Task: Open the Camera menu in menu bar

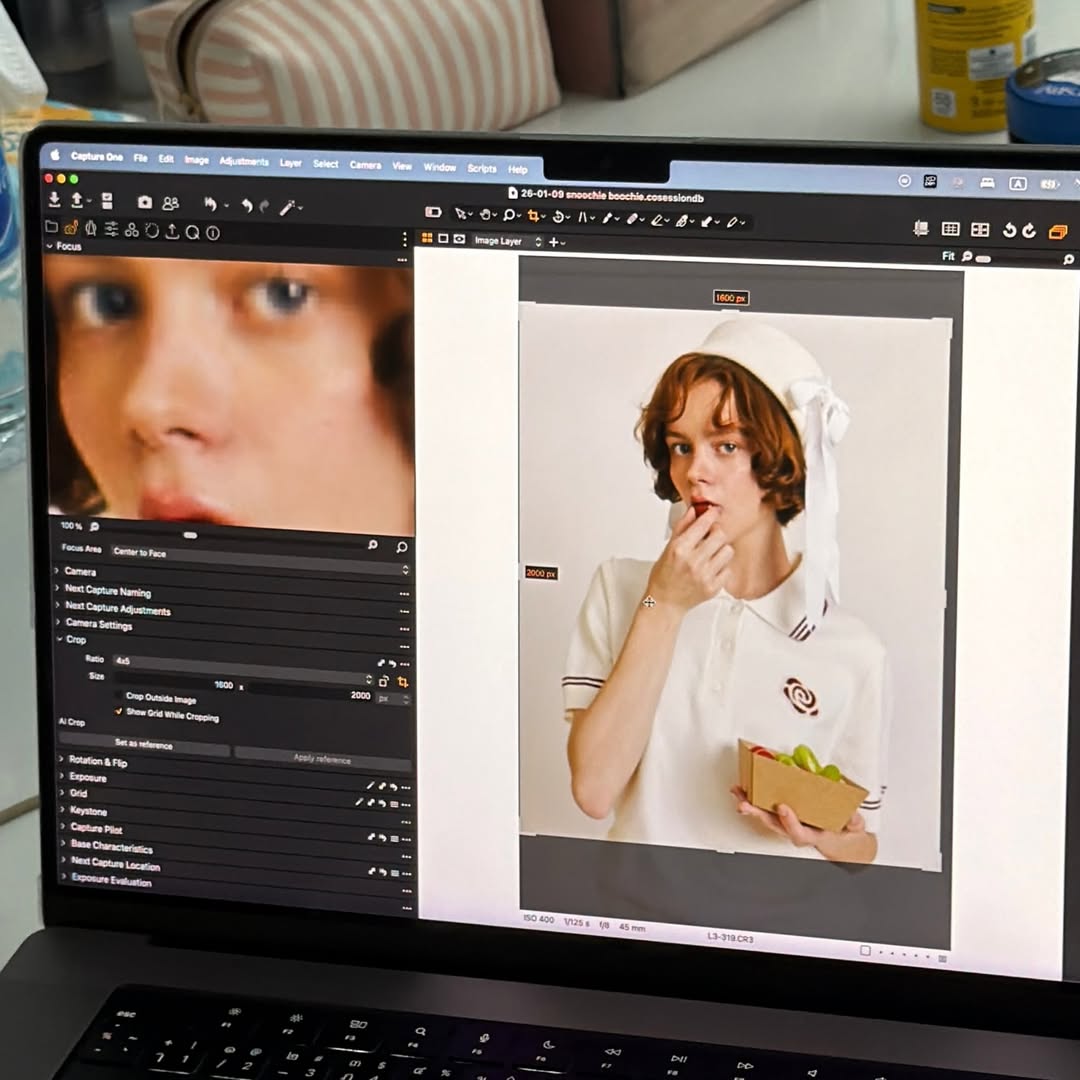Action: (x=365, y=164)
